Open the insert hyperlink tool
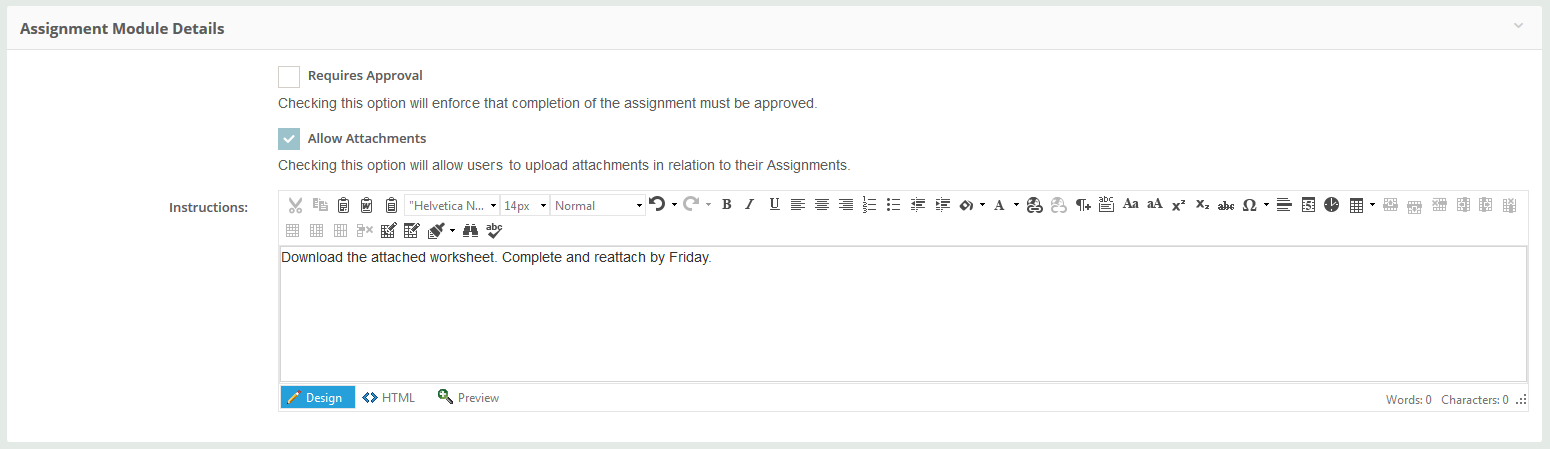The image size is (1550, 449). click(1035, 205)
